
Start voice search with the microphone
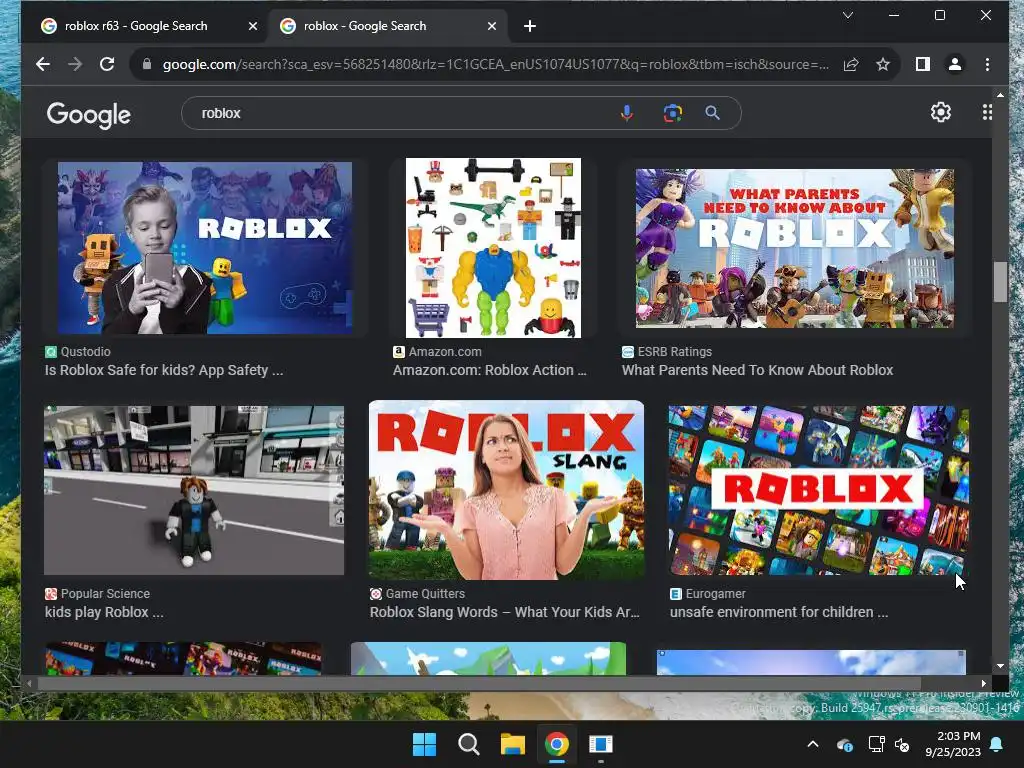coord(627,113)
